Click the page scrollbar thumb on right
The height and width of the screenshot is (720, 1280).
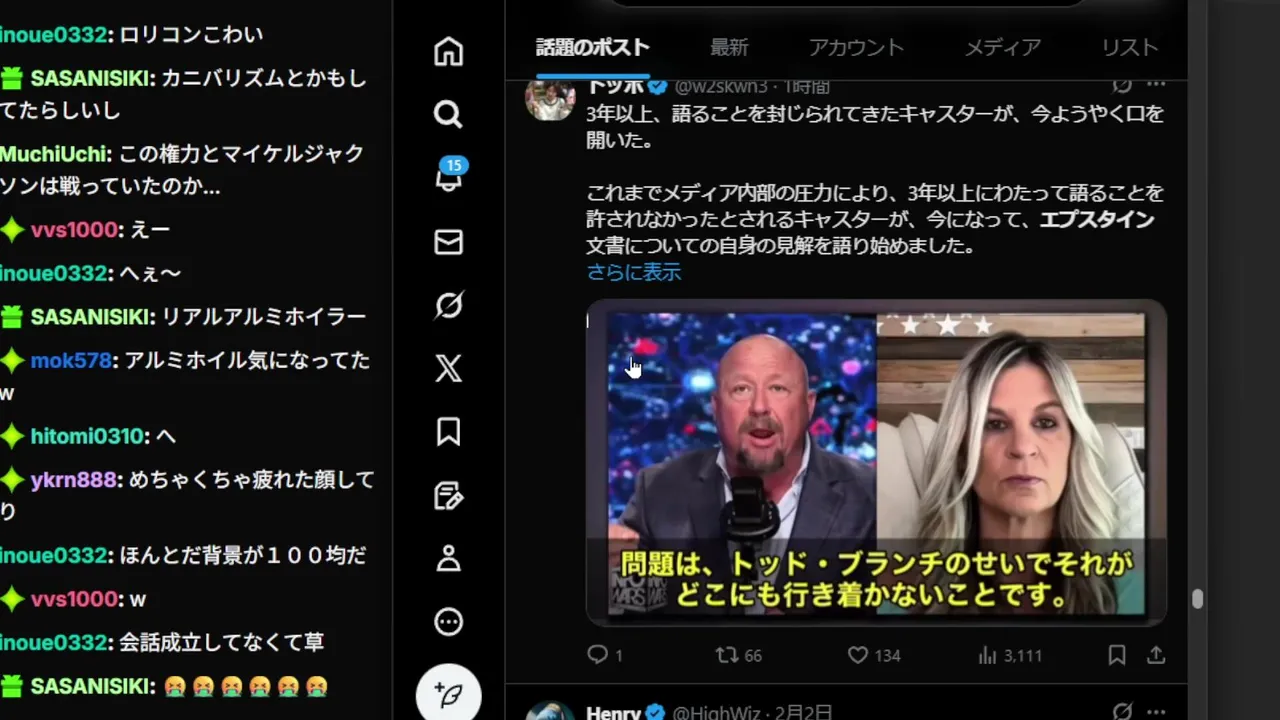pyautogui.click(x=1197, y=599)
